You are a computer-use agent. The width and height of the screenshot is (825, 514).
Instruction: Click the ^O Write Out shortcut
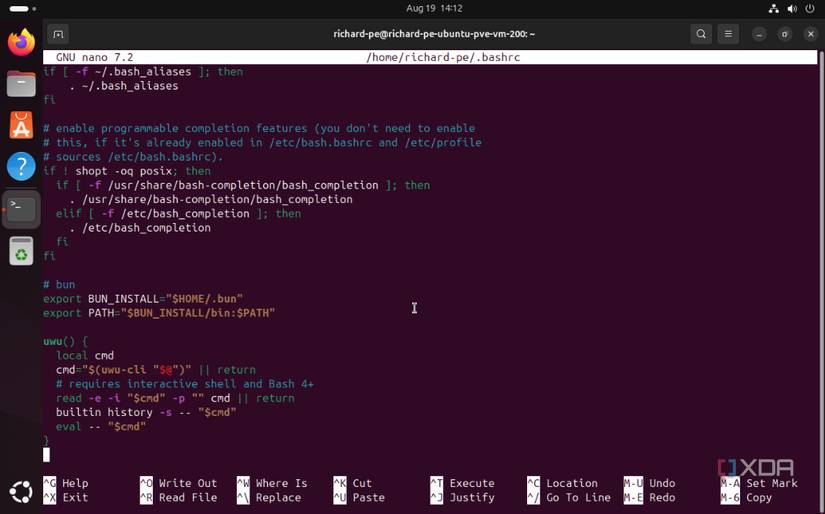178,483
